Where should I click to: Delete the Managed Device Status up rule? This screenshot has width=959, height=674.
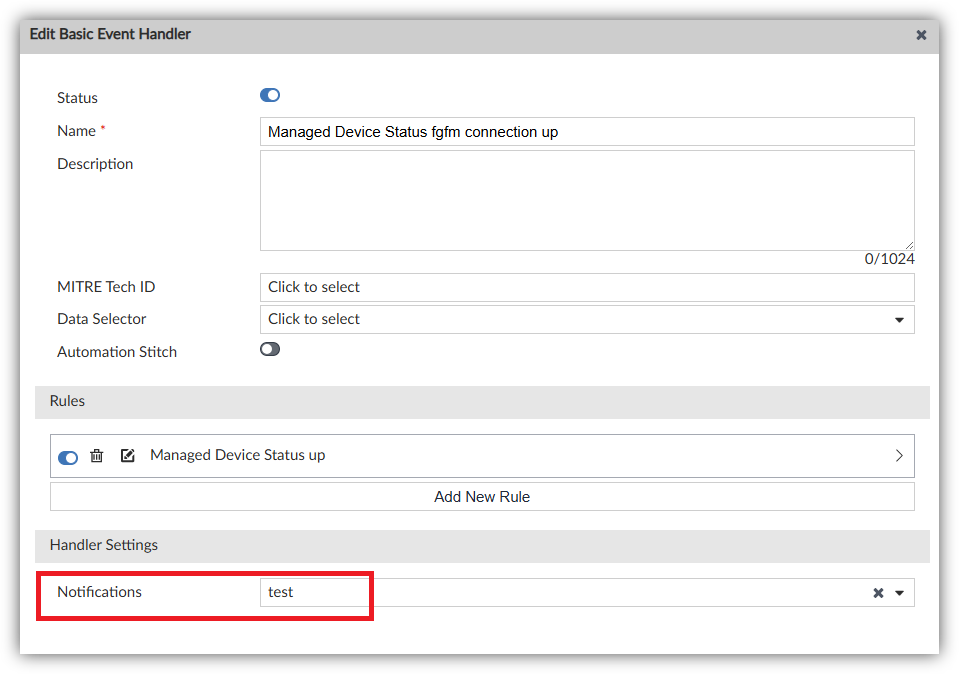pyautogui.click(x=97, y=456)
